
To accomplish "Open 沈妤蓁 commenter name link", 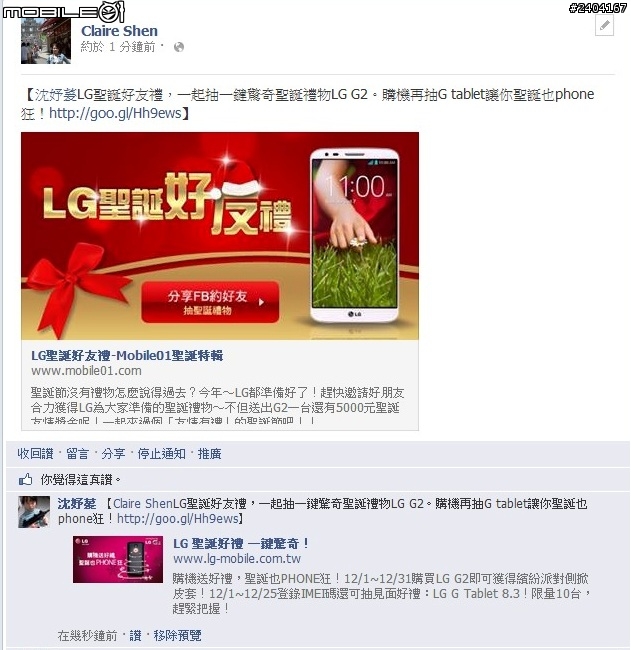I will pyautogui.click(x=77, y=504).
